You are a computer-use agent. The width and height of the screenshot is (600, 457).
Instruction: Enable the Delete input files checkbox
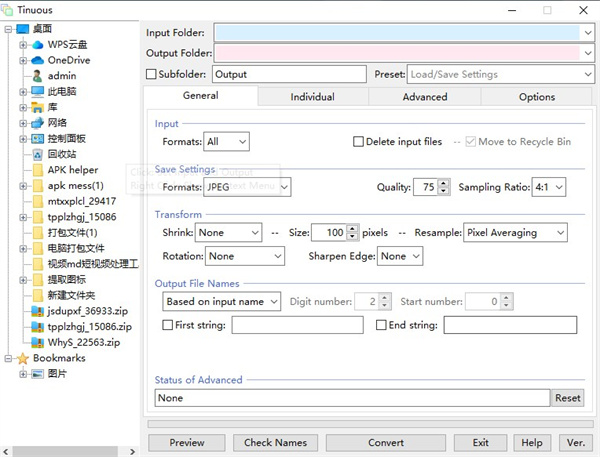359,142
